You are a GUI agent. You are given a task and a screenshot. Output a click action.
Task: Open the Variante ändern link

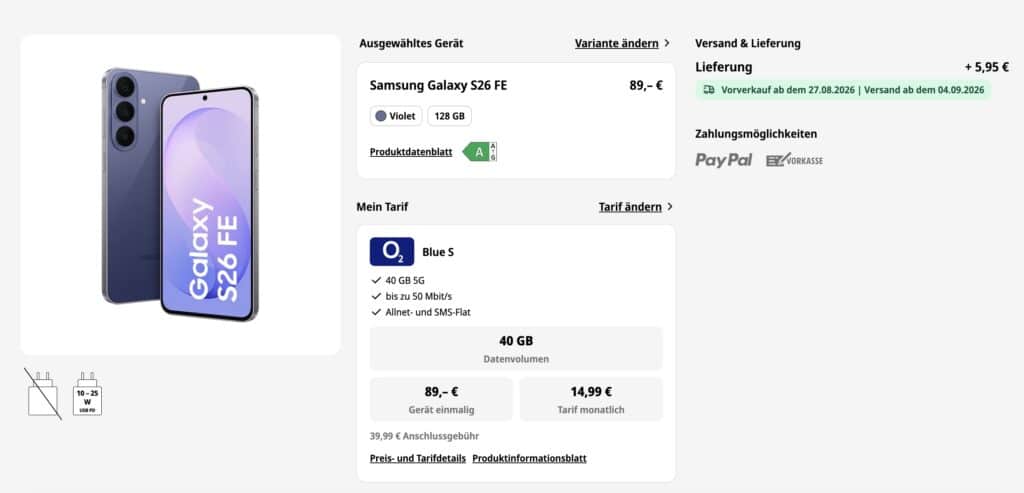[x=616, y=43]
